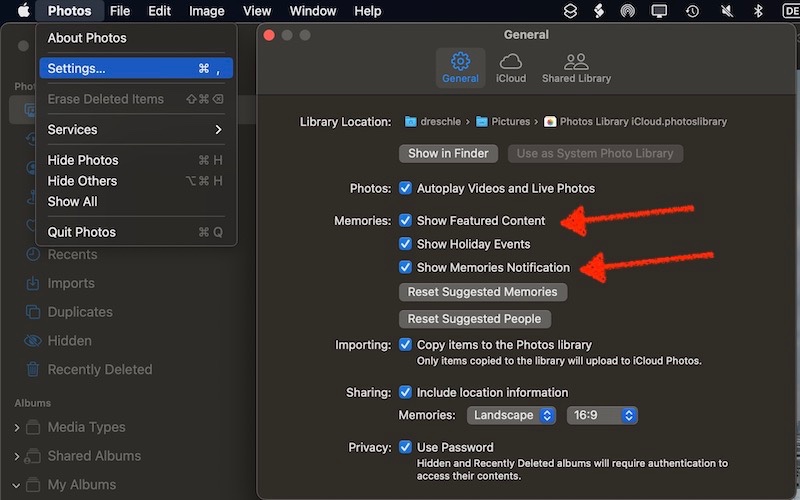Click the flash-shaped menu bar icon

point(599,11)
